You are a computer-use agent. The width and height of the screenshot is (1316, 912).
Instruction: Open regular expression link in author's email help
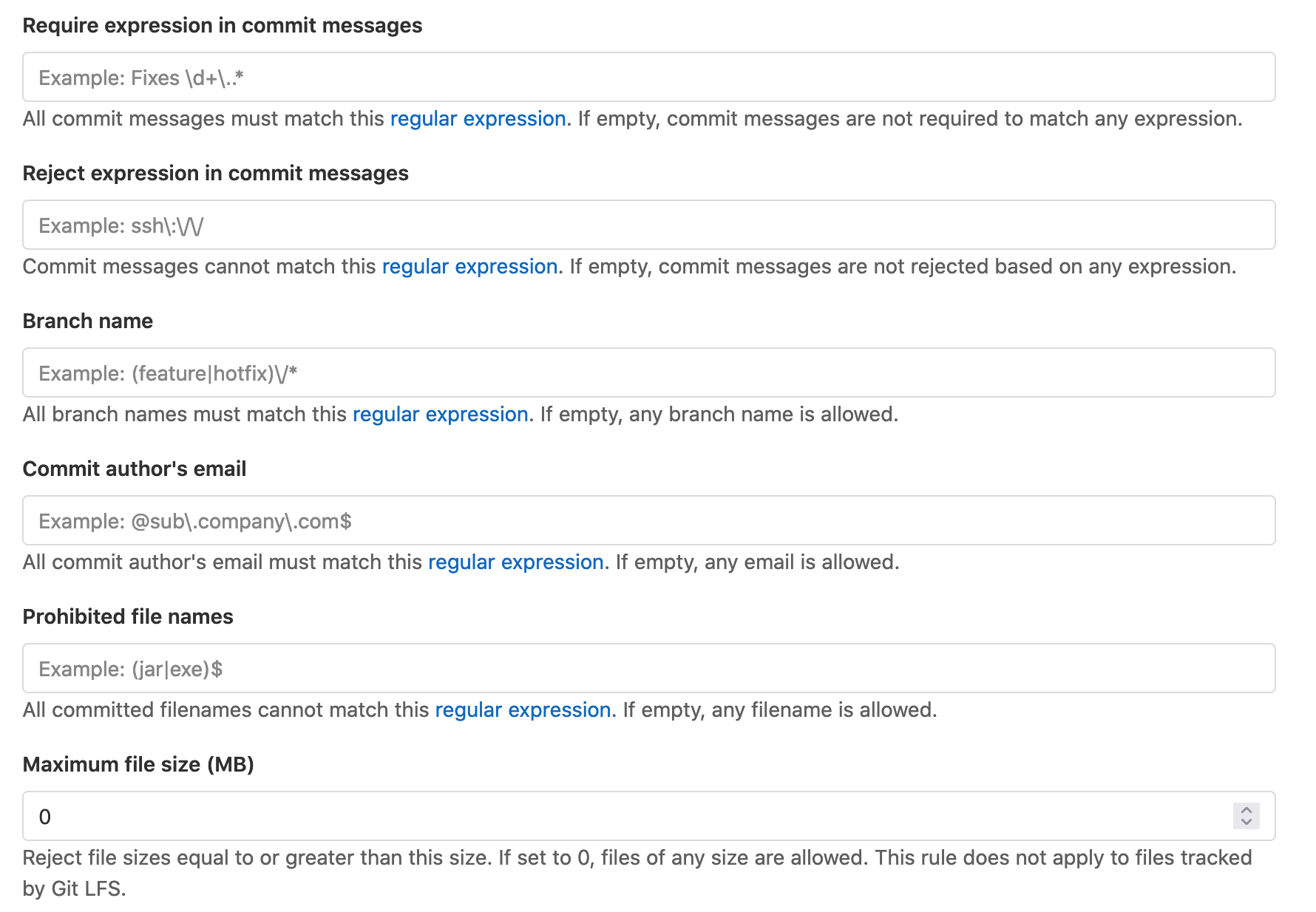515,562
